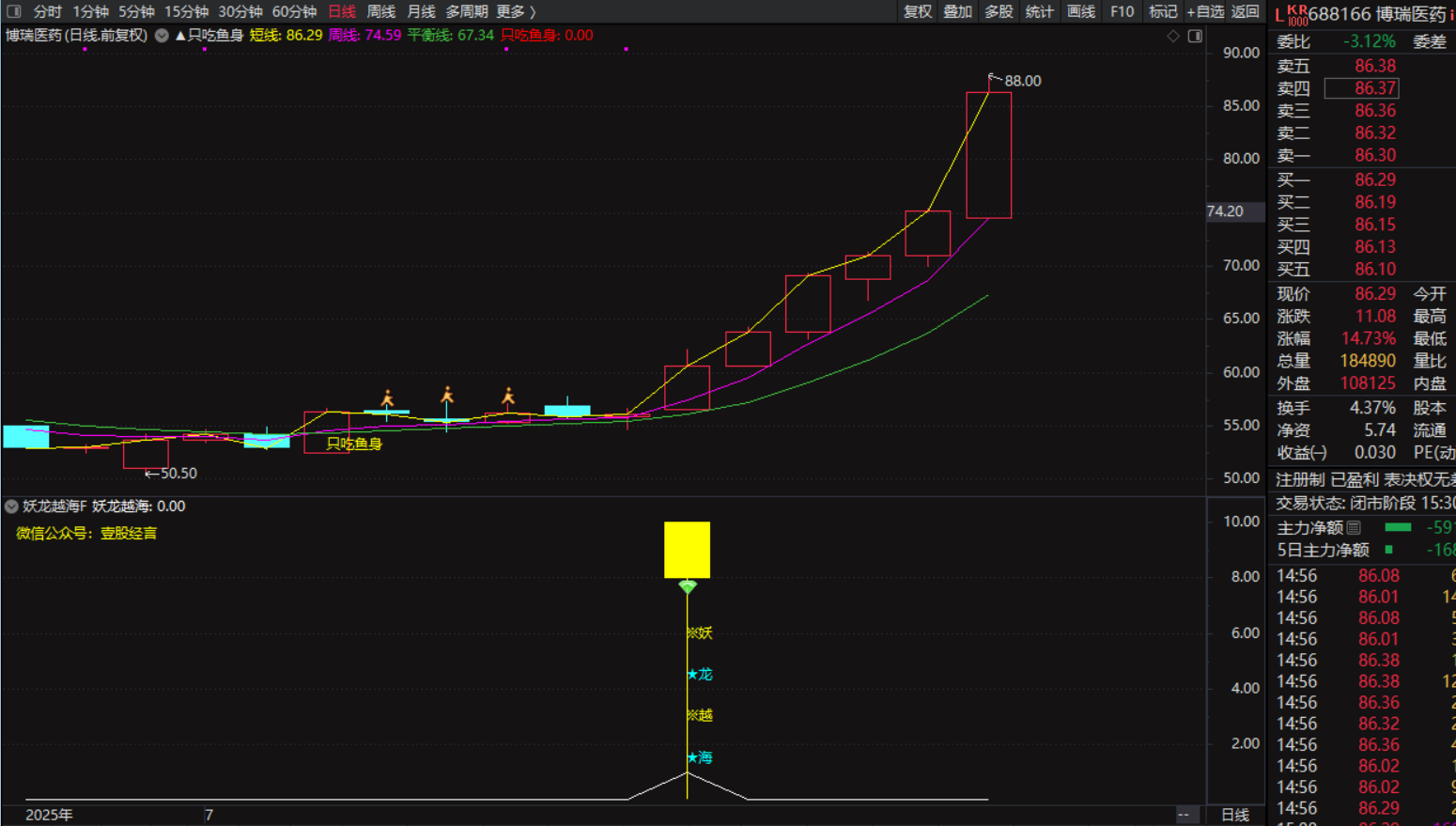Image resolution: width=1456 pixels, height=826 pixels.
Task: Toggle the side panel icon beside the diamond
Action: click(x=1195, y=36)
